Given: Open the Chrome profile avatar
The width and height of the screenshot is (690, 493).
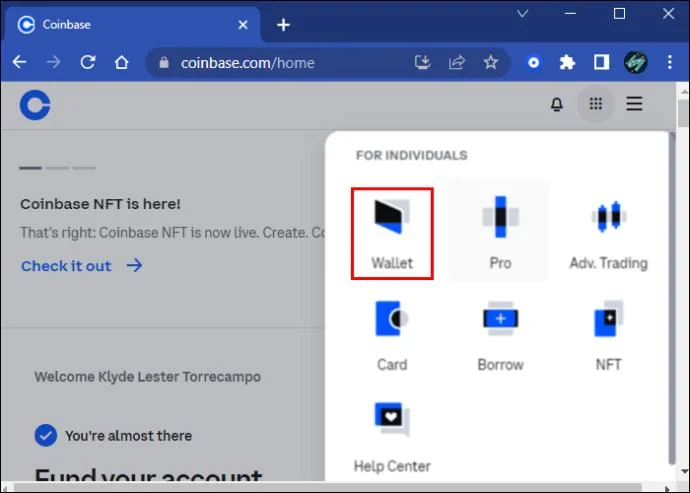Looking at the screenshot, I should (635, 63).
